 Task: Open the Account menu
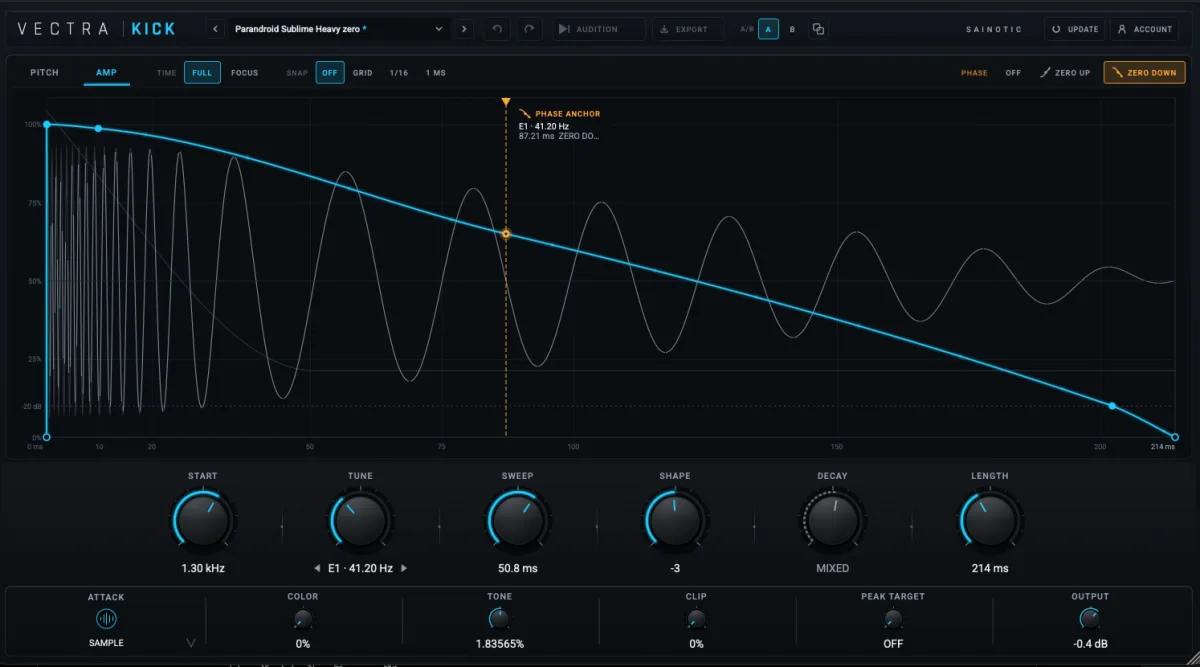pos(1144,29)
